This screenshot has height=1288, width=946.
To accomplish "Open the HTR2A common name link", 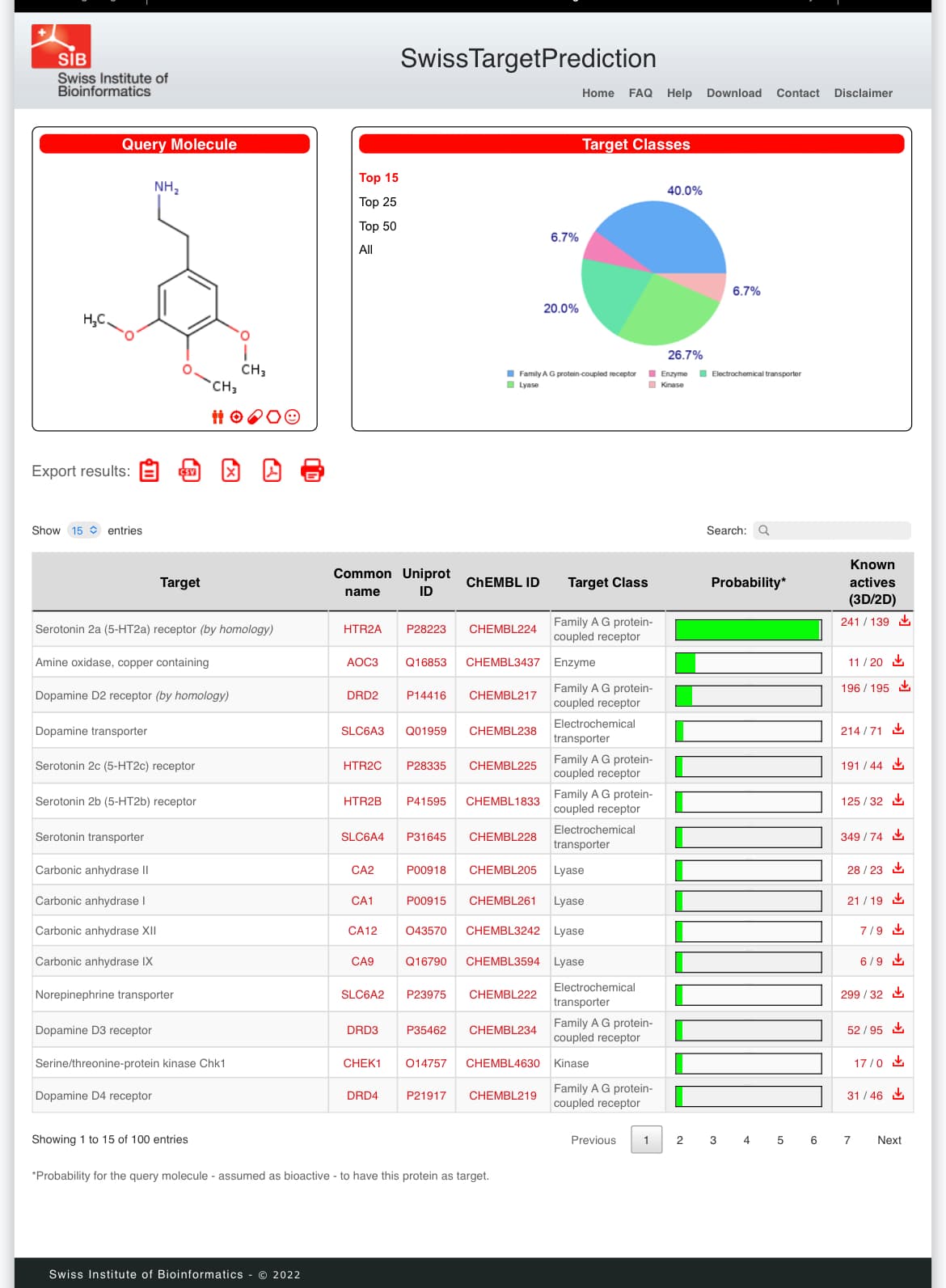I will pyautogui.click(x=362, y=629).
